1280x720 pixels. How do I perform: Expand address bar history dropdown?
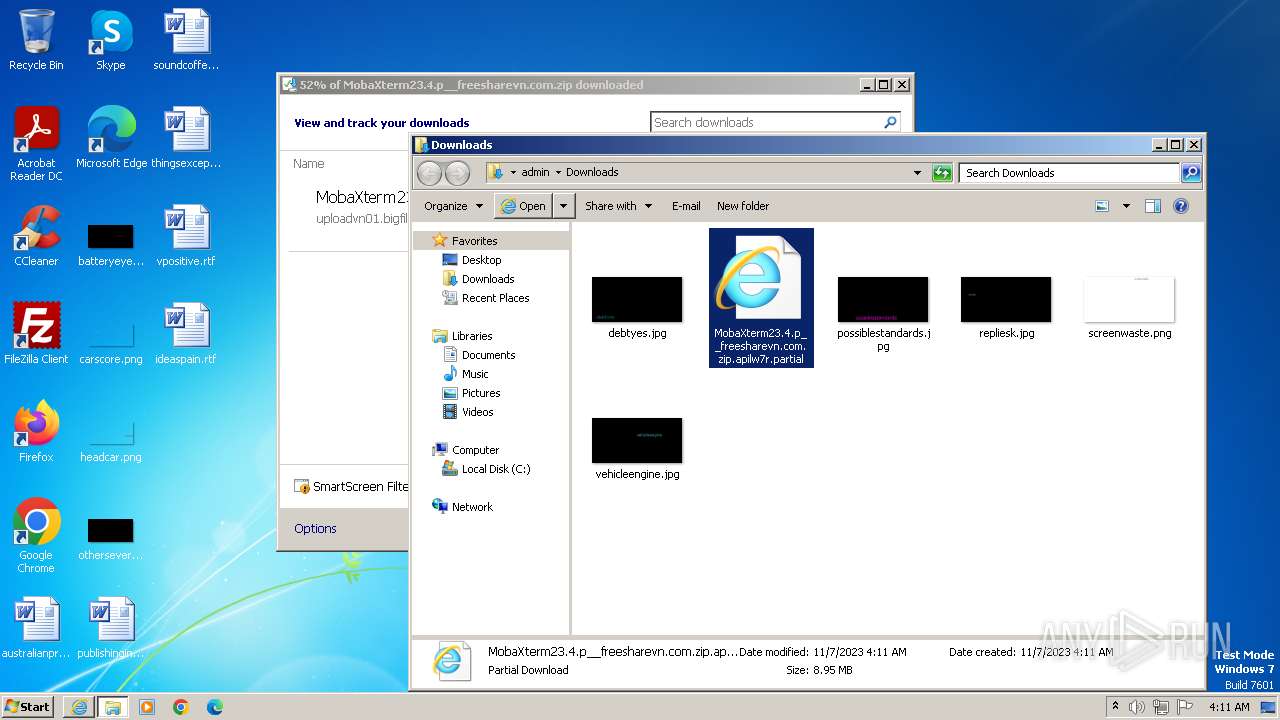917,173
